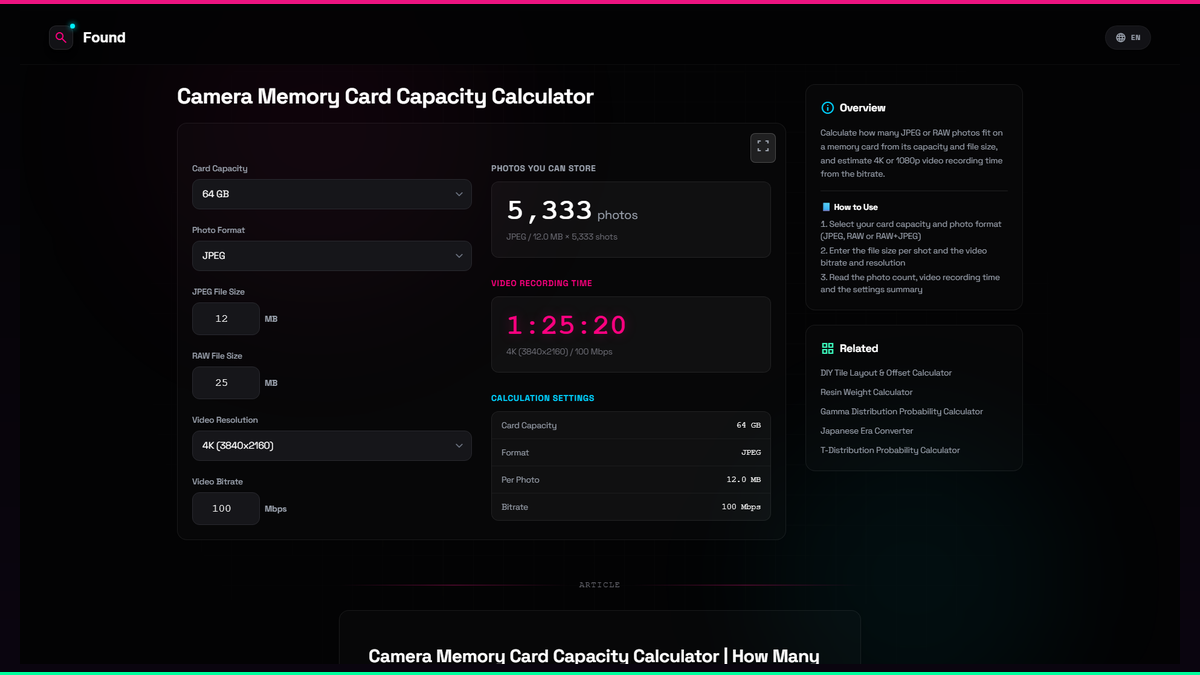The width and height of the screenshot is (1200, 675).
Task: Open the EN language selector
Action: [x=1128, y=38]
